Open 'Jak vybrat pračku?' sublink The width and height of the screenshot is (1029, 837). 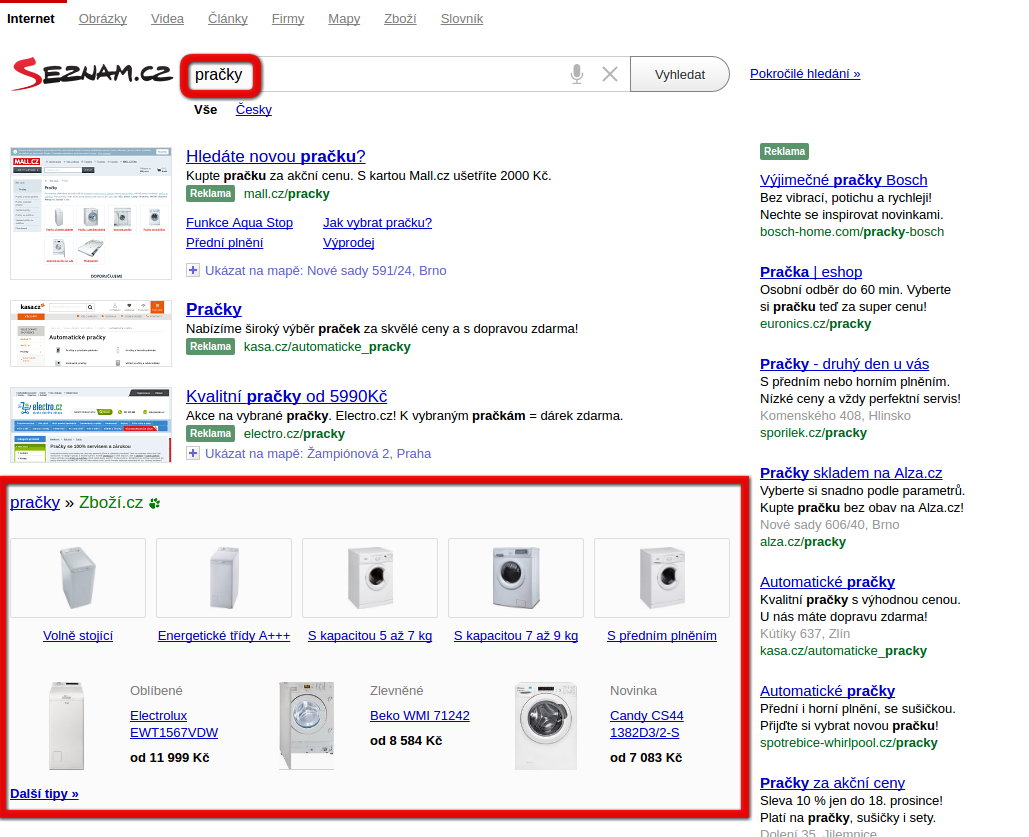pyautogui.click(x=377, y=223)
